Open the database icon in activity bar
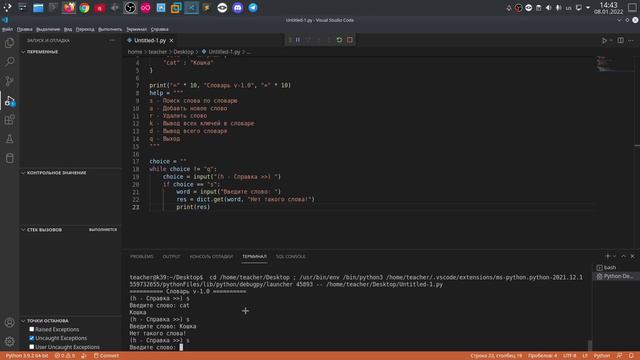The image size is (640, 360). click(x=9, y=158)
